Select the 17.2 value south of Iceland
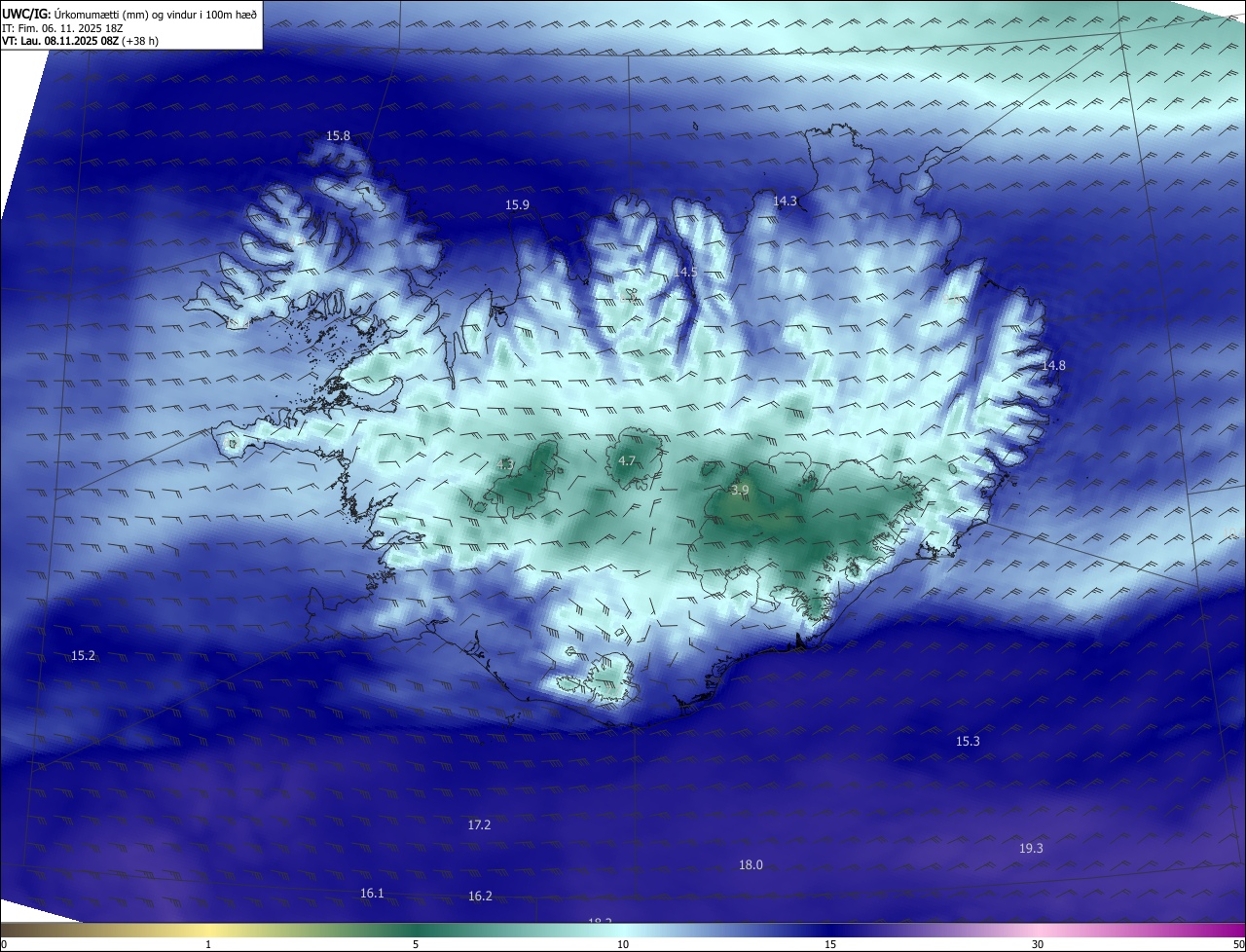 point(479,825)
